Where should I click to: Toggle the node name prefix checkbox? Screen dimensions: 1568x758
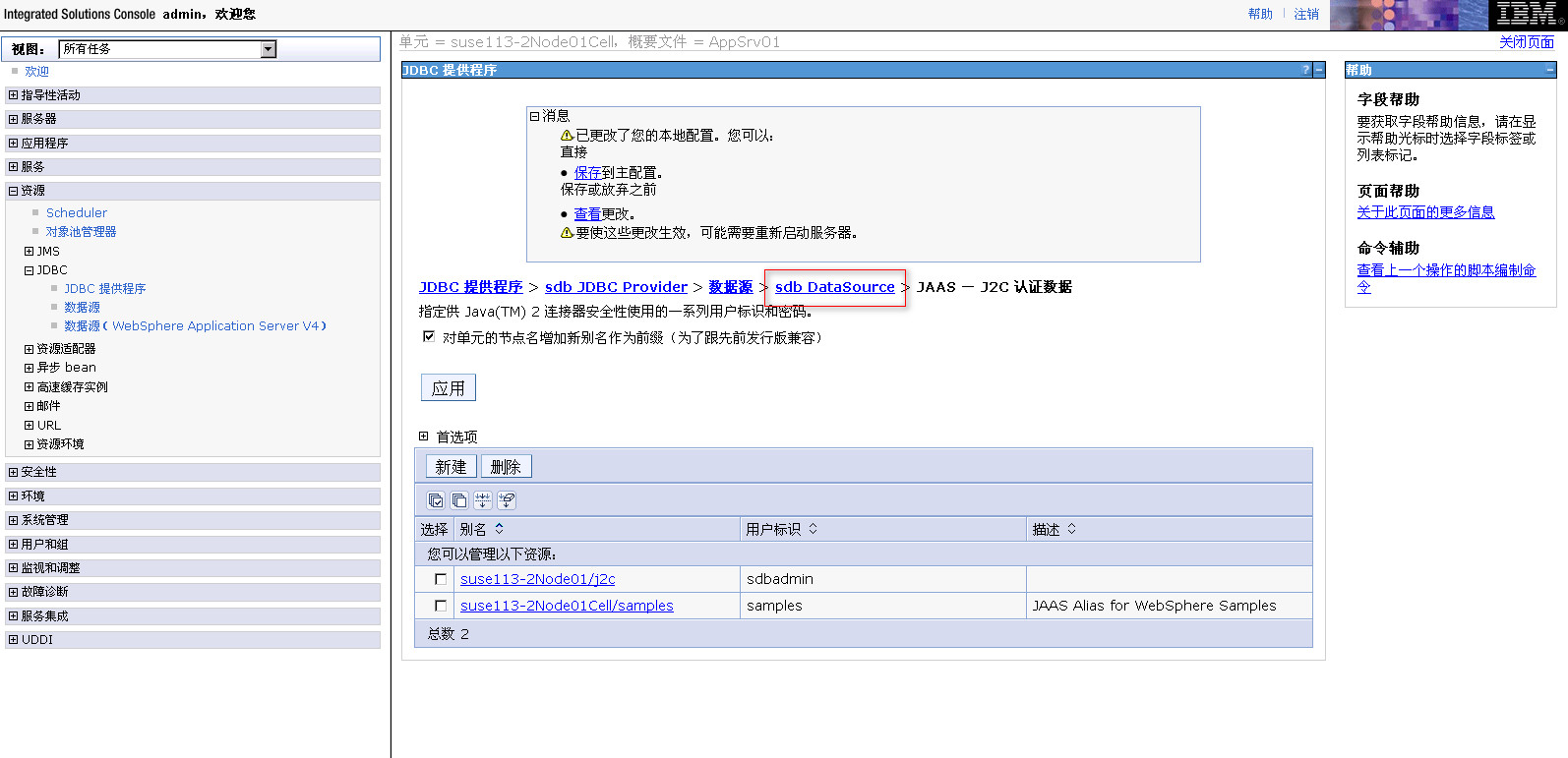coord(429,336)
